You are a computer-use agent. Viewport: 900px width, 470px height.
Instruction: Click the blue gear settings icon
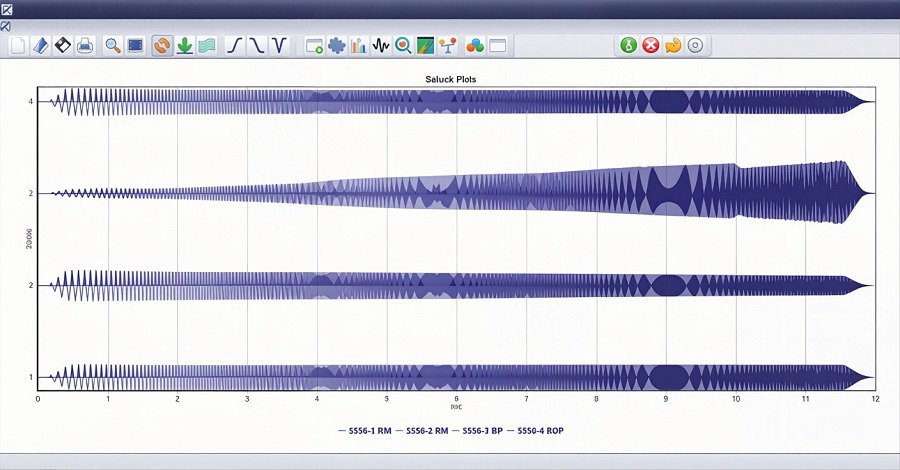click(337, 45)
